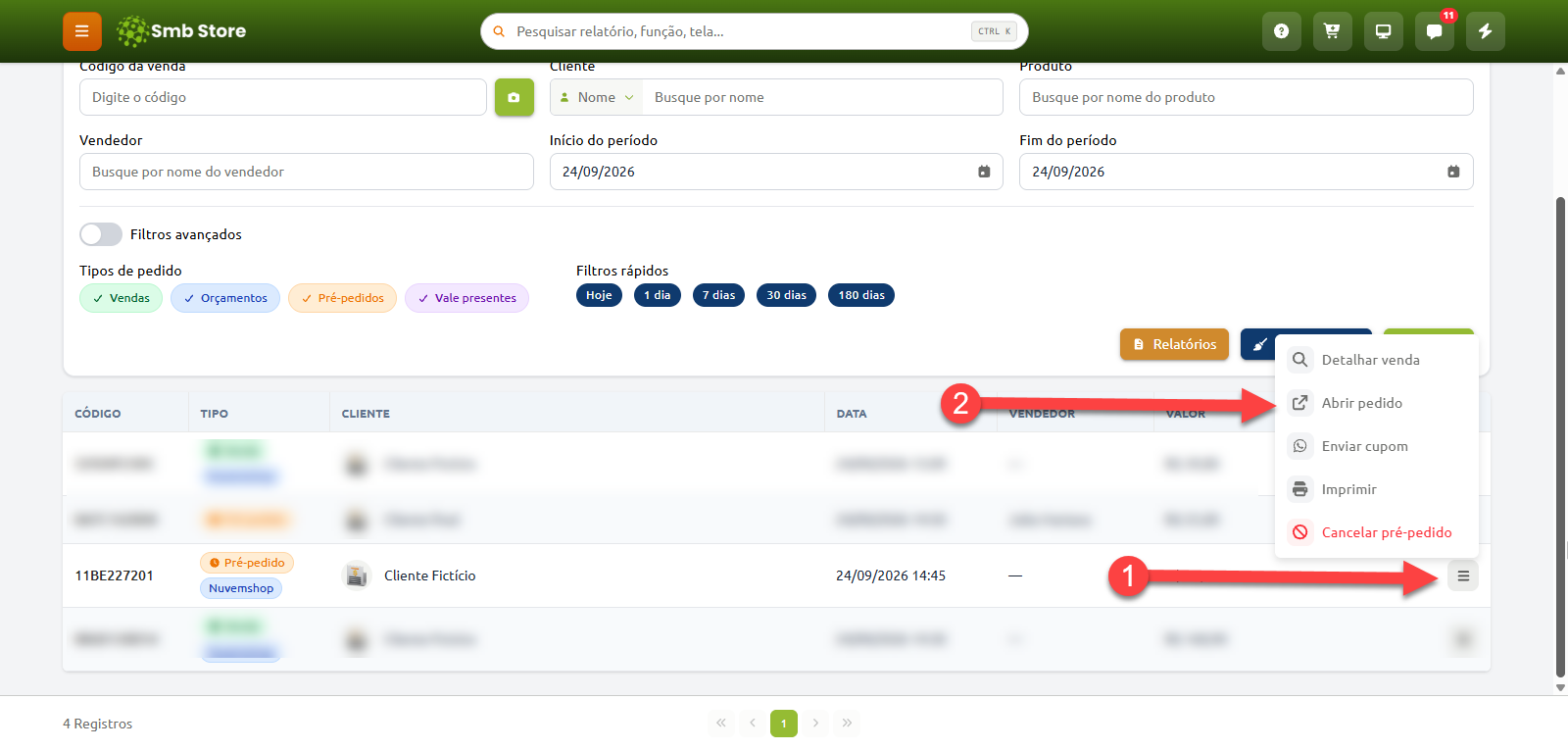Image resolution: width=1568 pixels, height=750 pixels.
Task: Focus the global search bar
Action: tap(754, 31)
